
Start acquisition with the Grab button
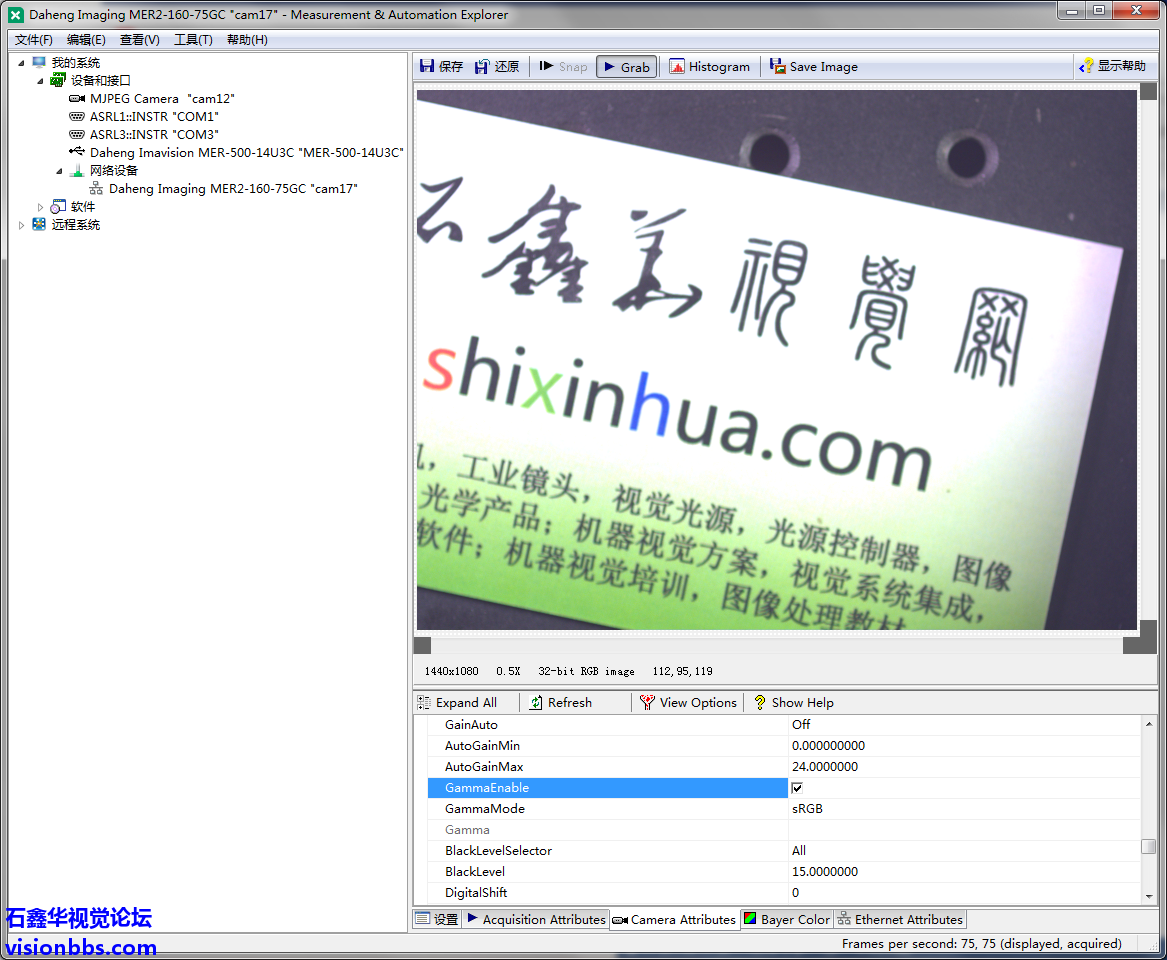(627, 66)
